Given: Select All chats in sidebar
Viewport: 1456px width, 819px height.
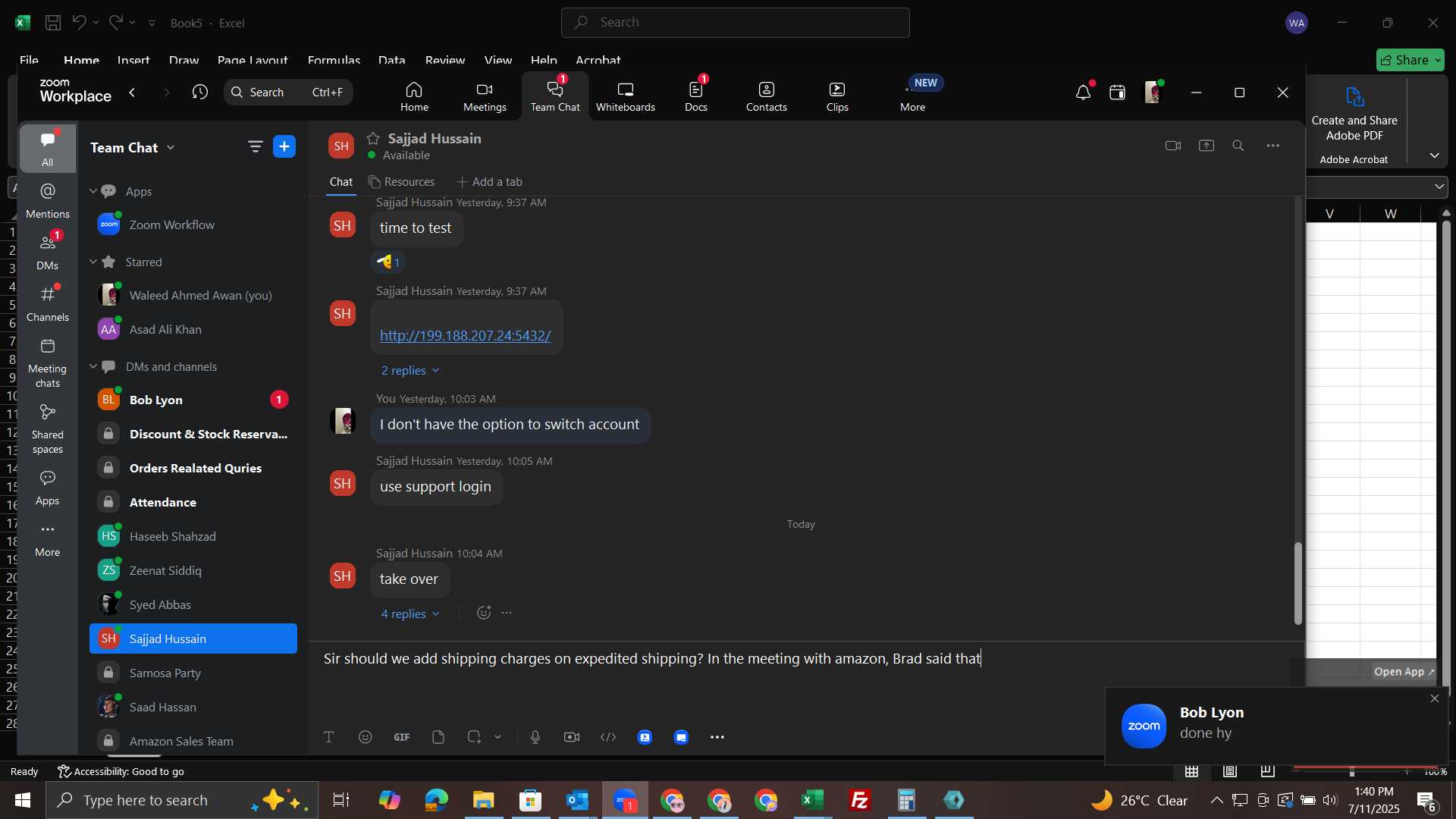Looking at the screenshot, I should tap(48, 149).
